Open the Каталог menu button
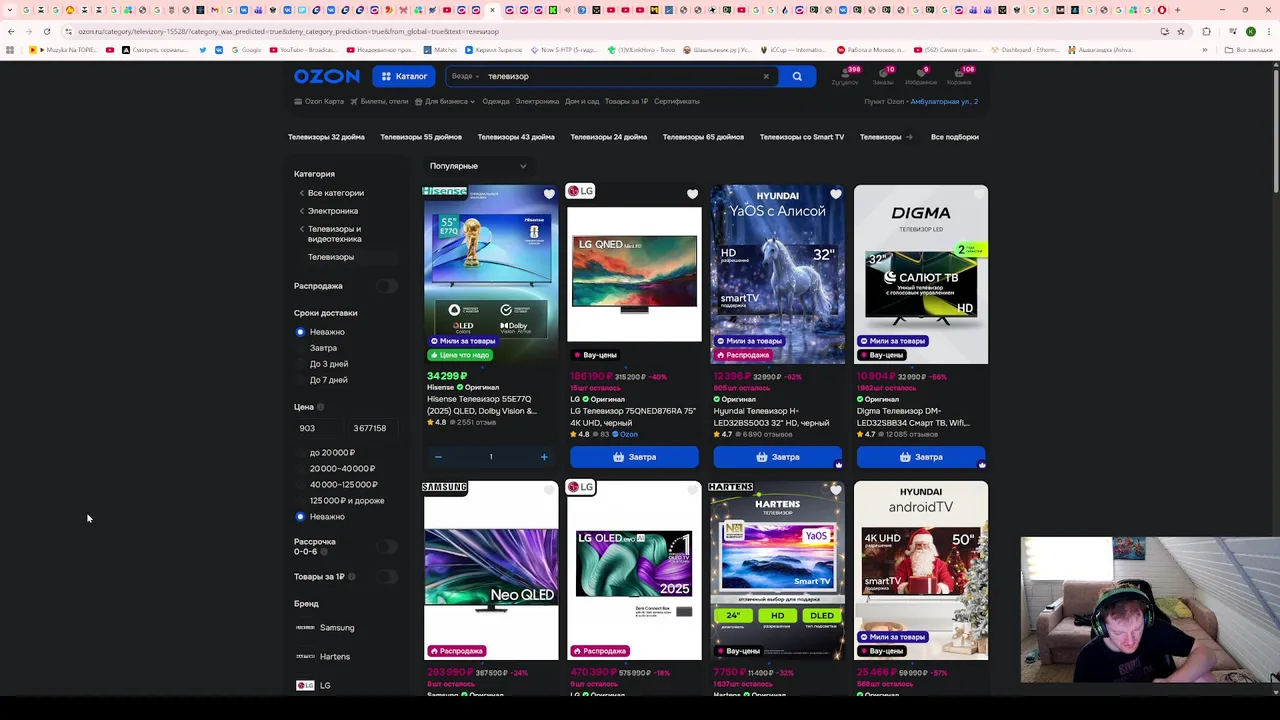 click(x=404, y=76)
